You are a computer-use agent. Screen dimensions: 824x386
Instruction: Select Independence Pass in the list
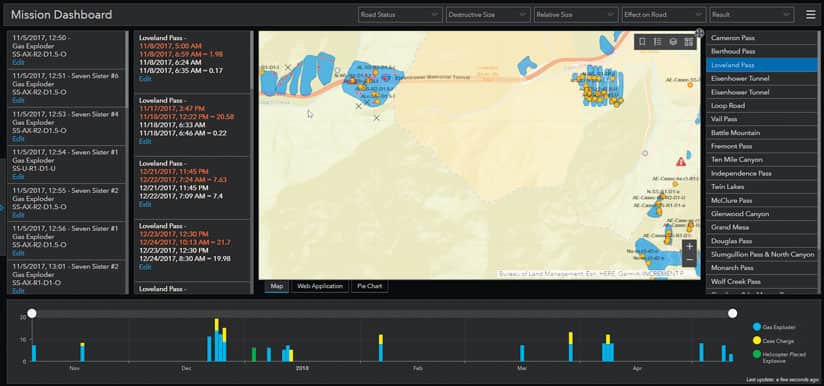761,173
